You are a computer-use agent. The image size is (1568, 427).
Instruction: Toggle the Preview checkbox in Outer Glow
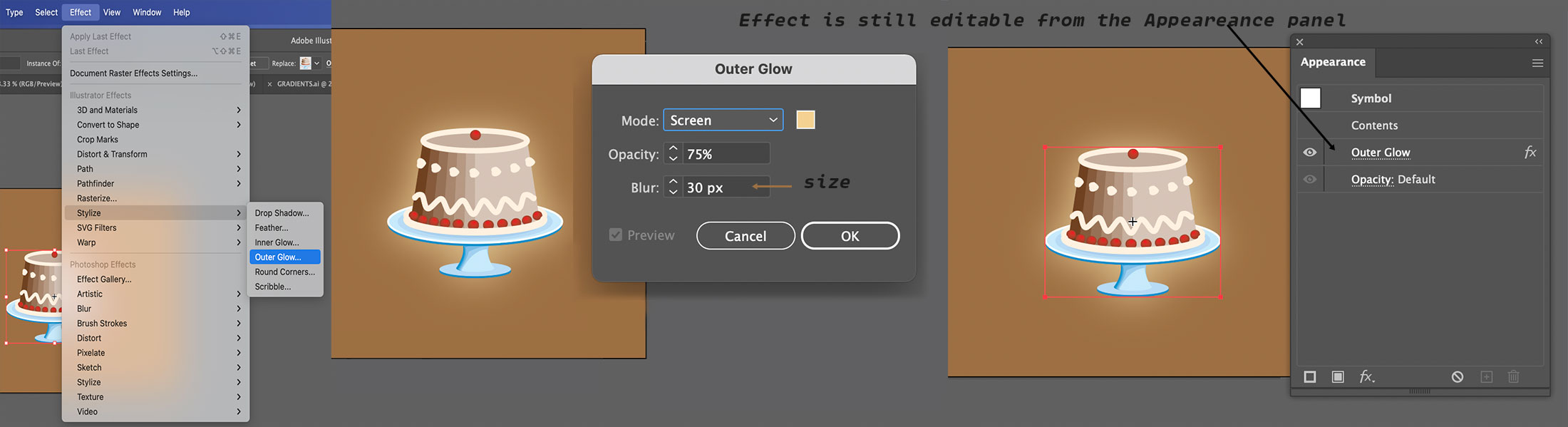pyautogui.click(x=616, y=235)
